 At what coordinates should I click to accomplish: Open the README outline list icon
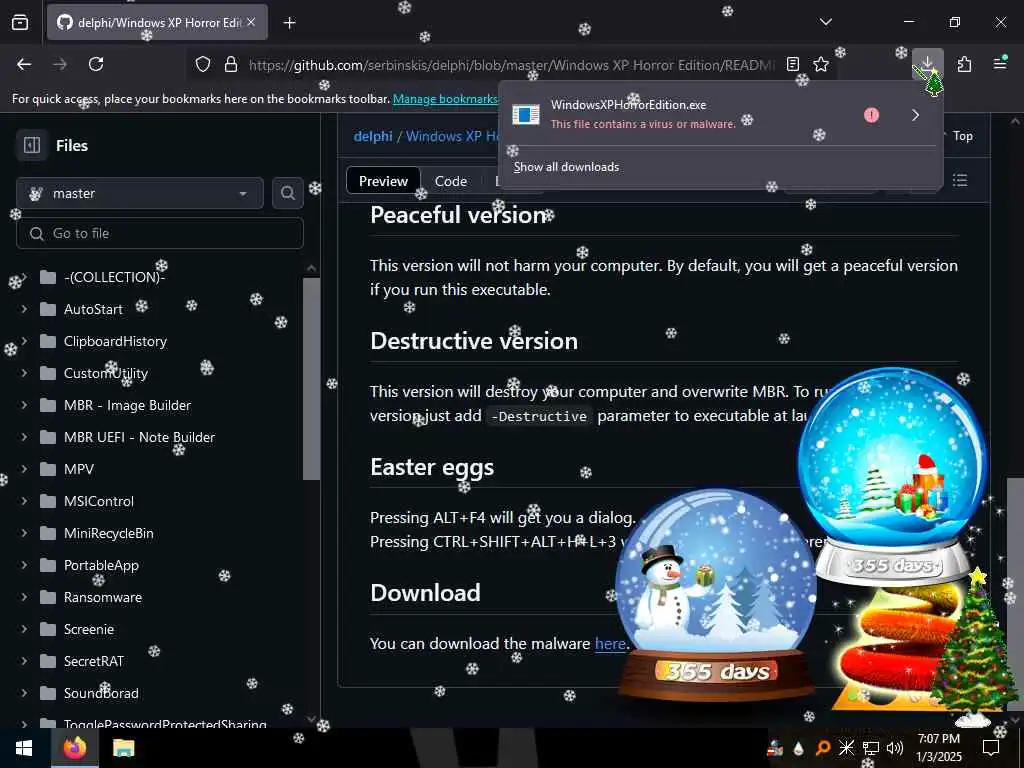(960, 180)
